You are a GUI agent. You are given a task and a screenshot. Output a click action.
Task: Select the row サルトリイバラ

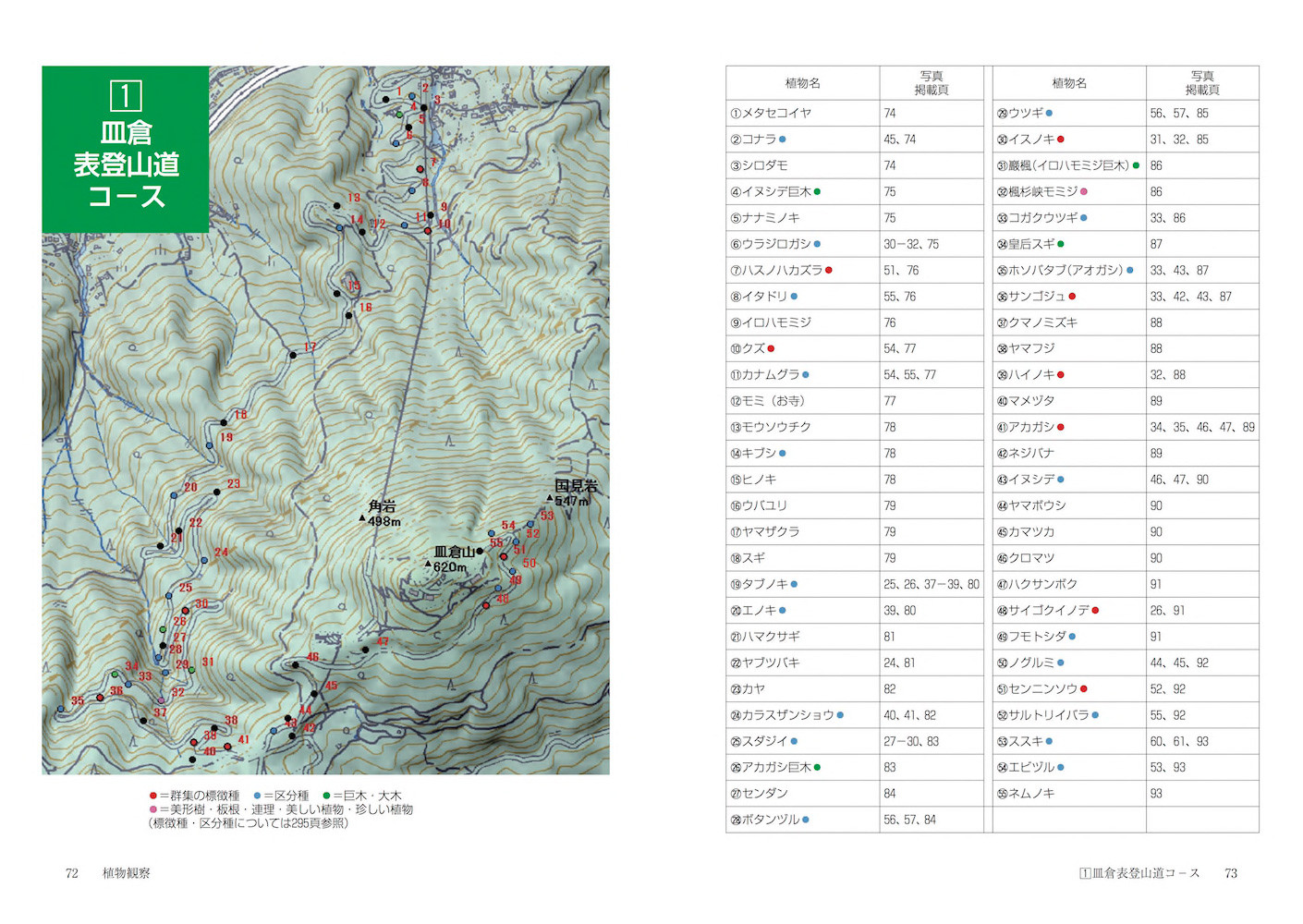(x=1126, y=715)
